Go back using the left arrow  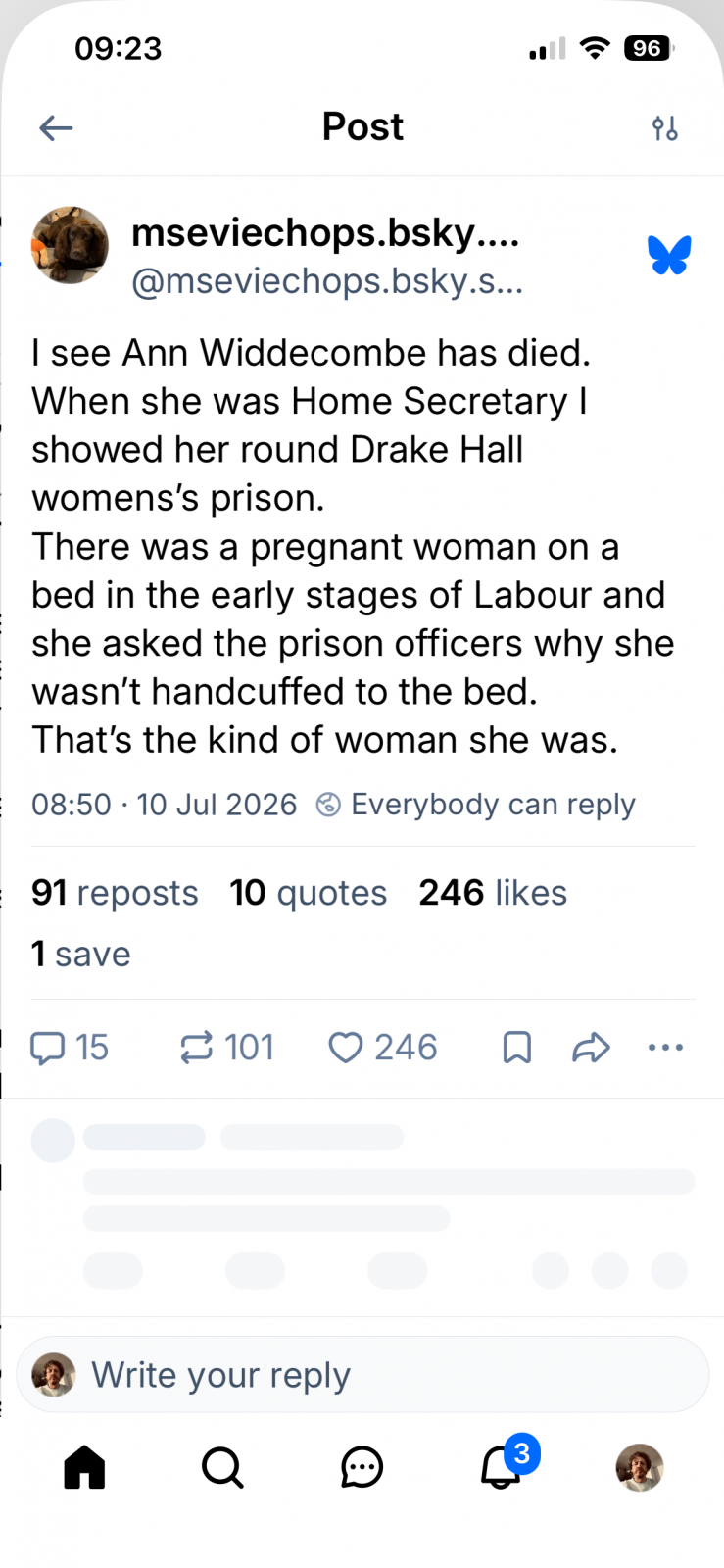(x=56, y=127)
